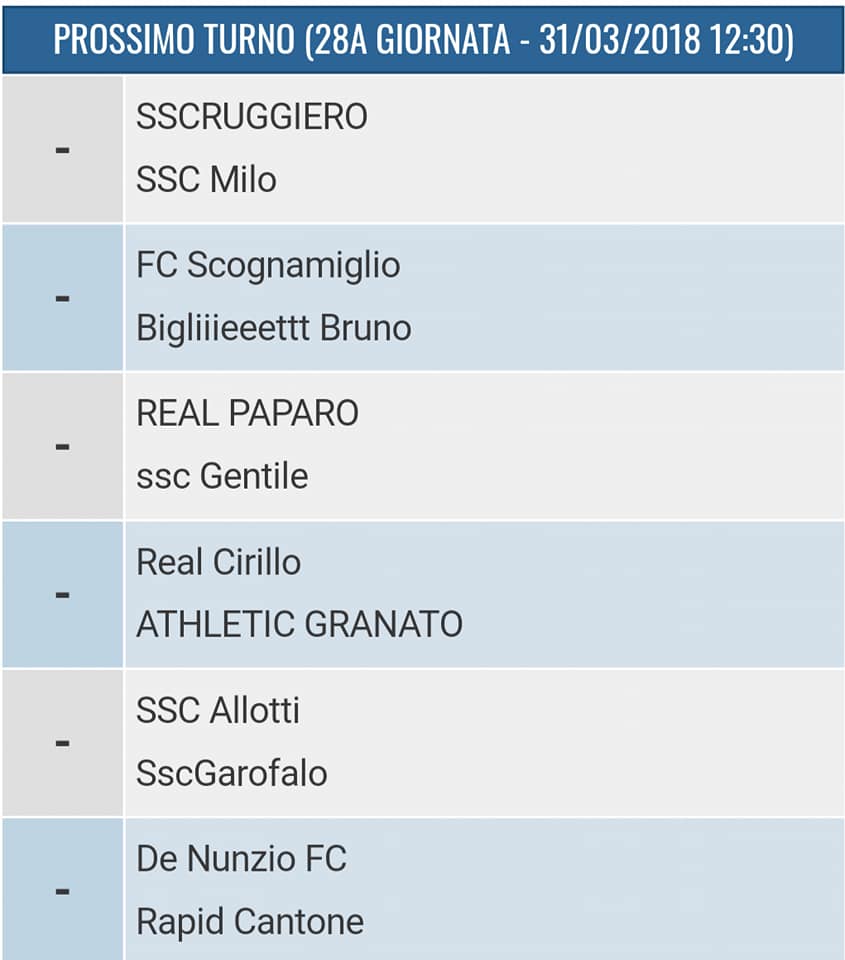Open the REAL PAPARO team
This screenshot has height=960, width=845.
[x=247, y=413]
